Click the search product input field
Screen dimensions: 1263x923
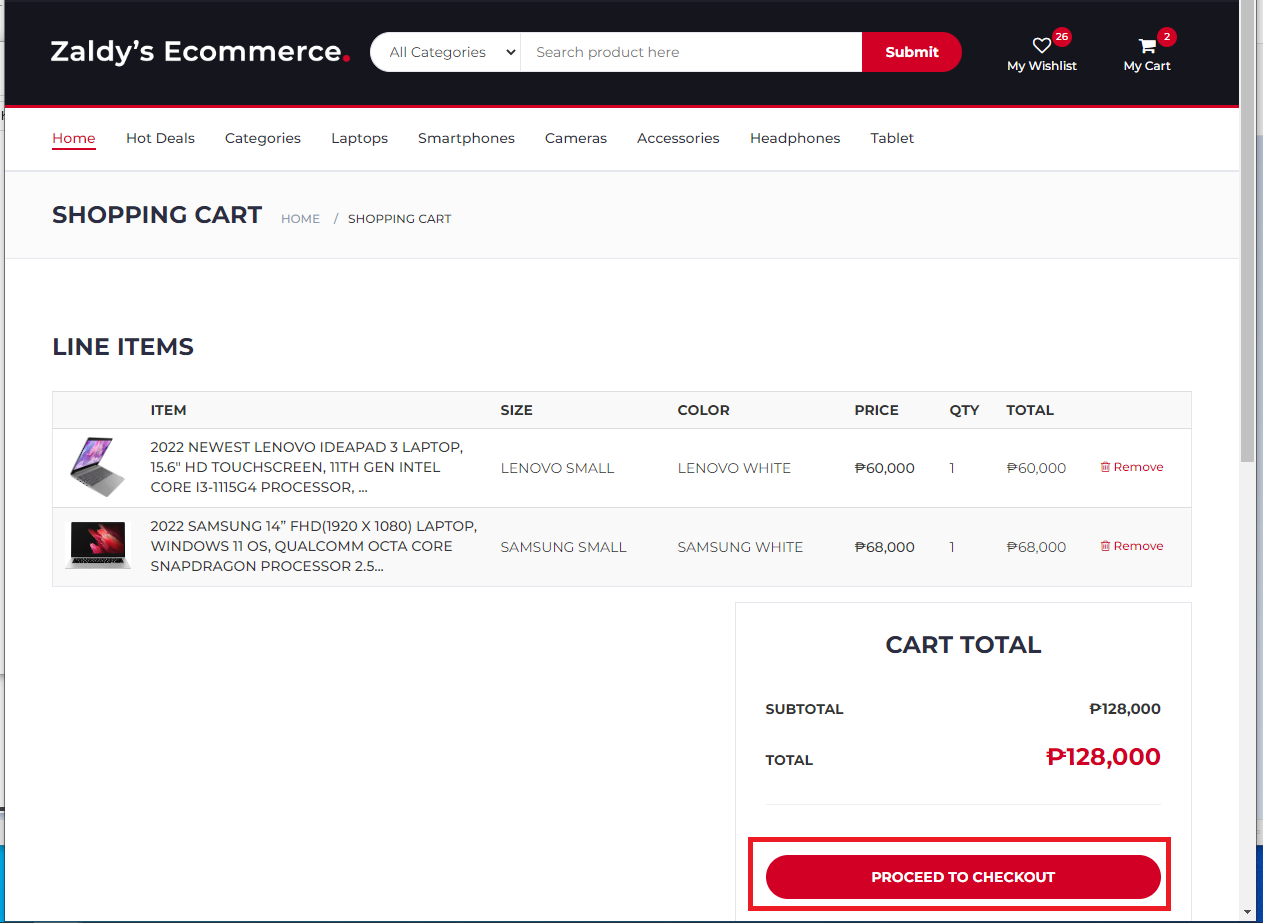click(690, 51)
